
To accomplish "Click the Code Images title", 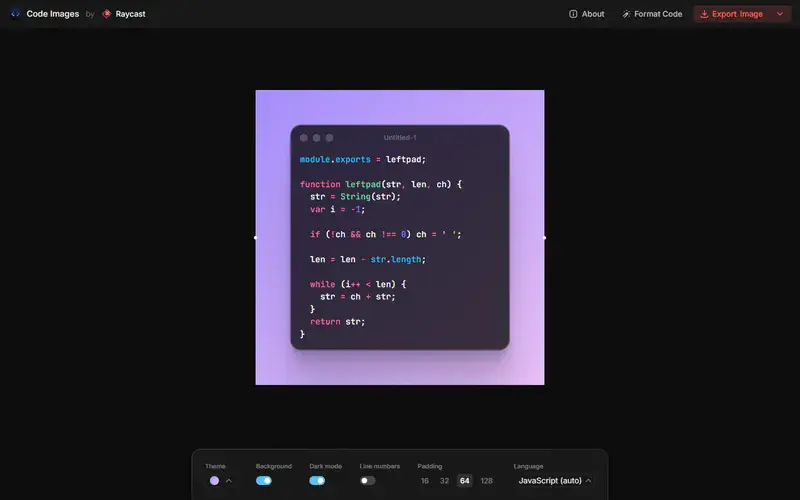I will pos(53,14).
